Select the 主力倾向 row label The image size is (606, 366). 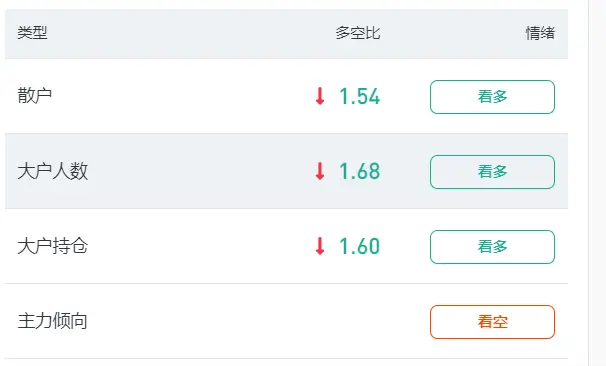point(53,321)
